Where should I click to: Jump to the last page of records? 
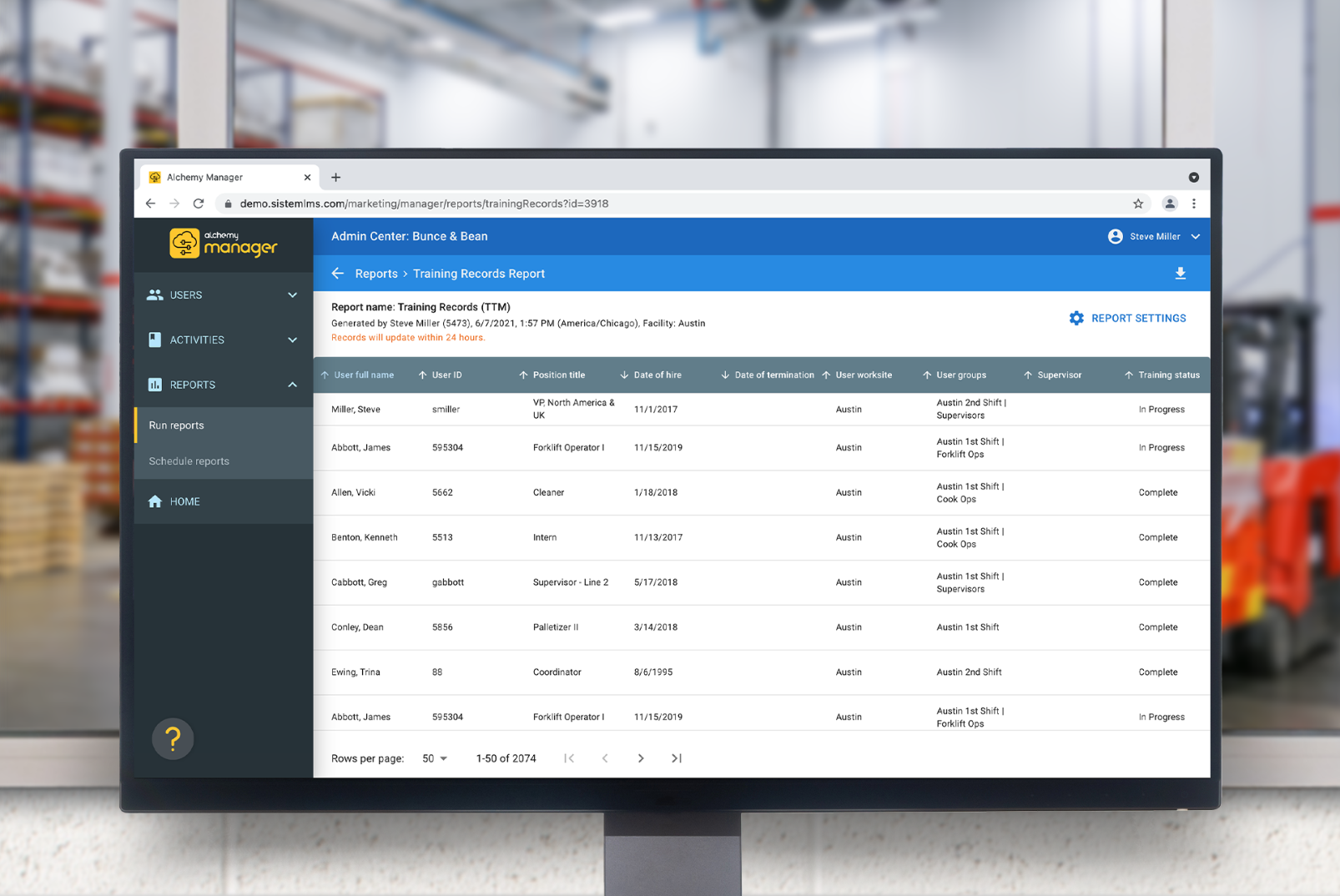677,758
